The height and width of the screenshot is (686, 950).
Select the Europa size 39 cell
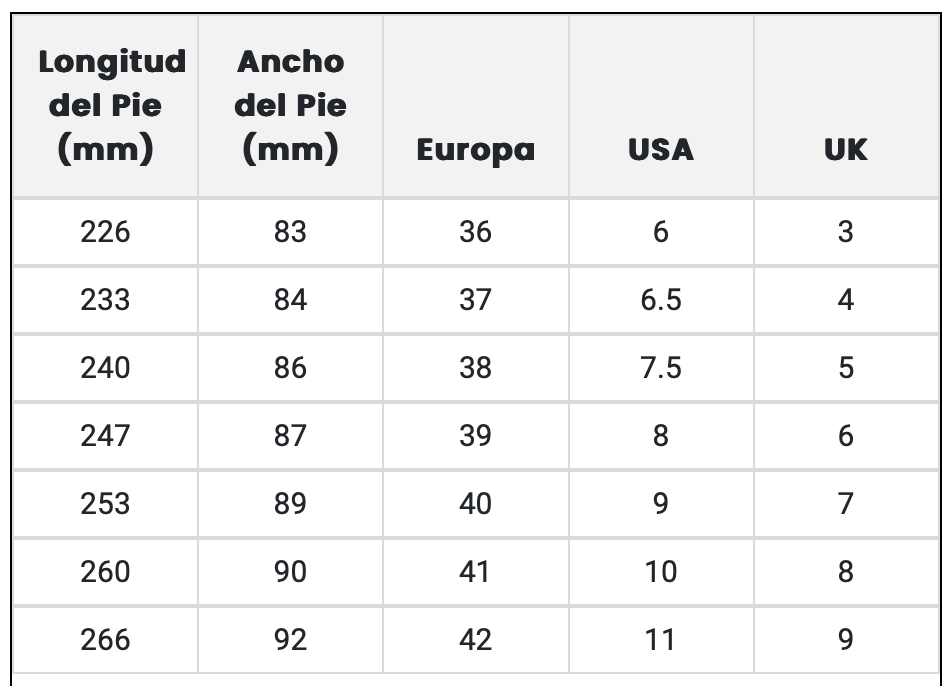coord(475,436)
